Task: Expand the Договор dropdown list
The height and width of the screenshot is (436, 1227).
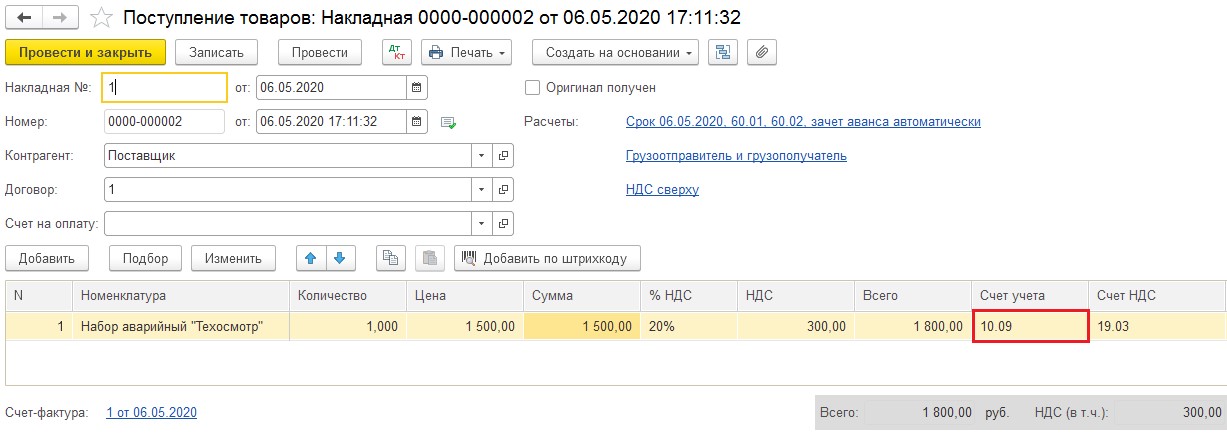Action: coord(481,189)
